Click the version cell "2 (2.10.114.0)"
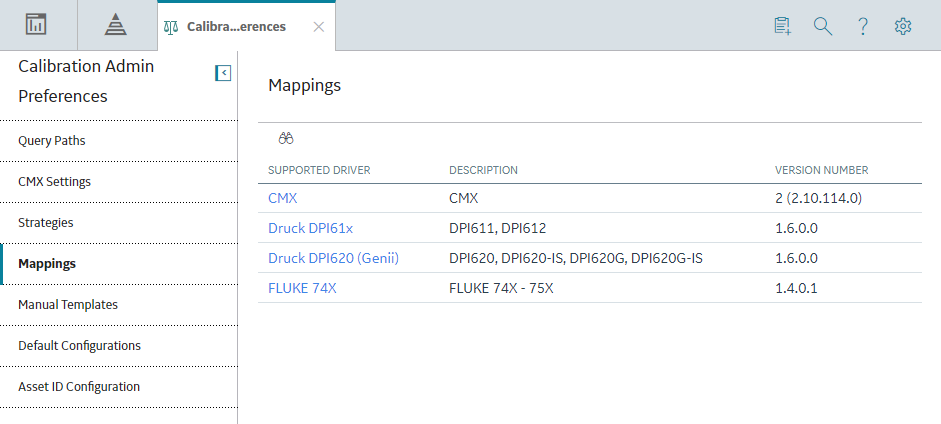The width and height of the screenshot is (941, 424). [819, 198]
